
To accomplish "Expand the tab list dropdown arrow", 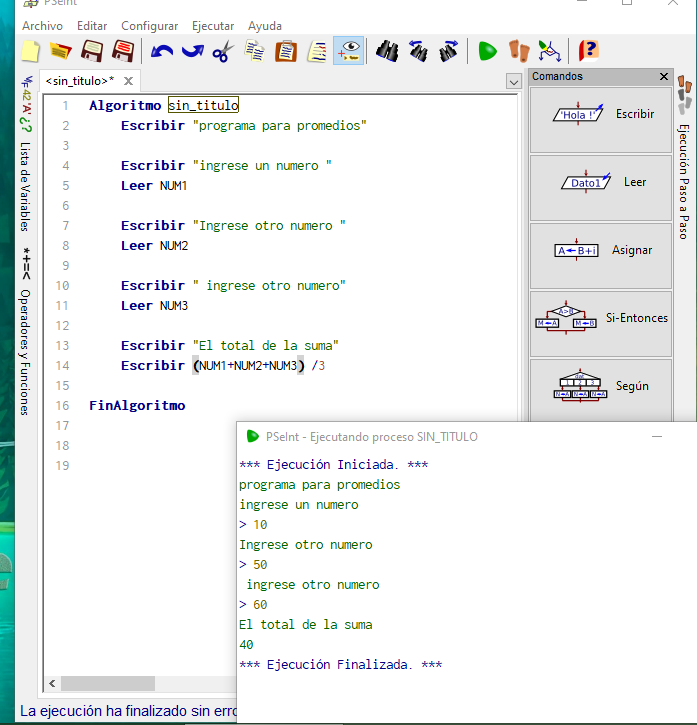I will (513, 82).
